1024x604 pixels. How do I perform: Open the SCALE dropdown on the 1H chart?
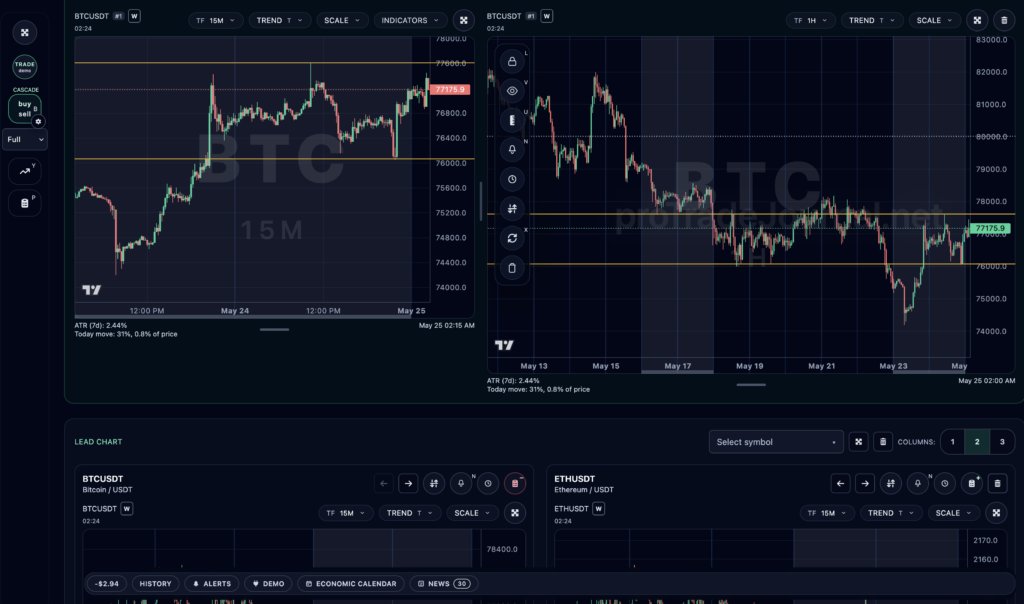(x=934, y=20)
